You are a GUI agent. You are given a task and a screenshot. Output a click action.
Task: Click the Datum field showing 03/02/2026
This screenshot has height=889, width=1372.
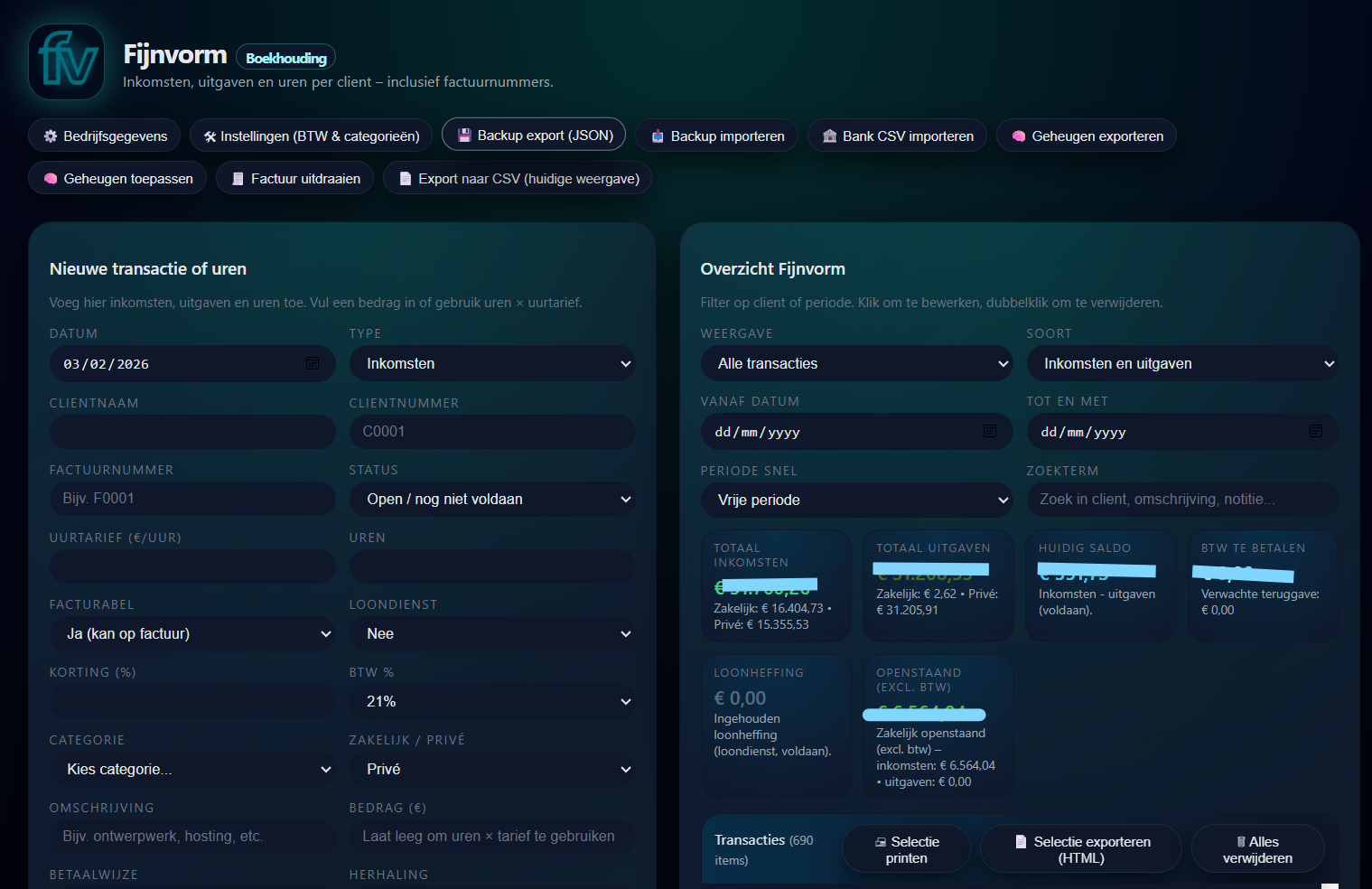192,363
